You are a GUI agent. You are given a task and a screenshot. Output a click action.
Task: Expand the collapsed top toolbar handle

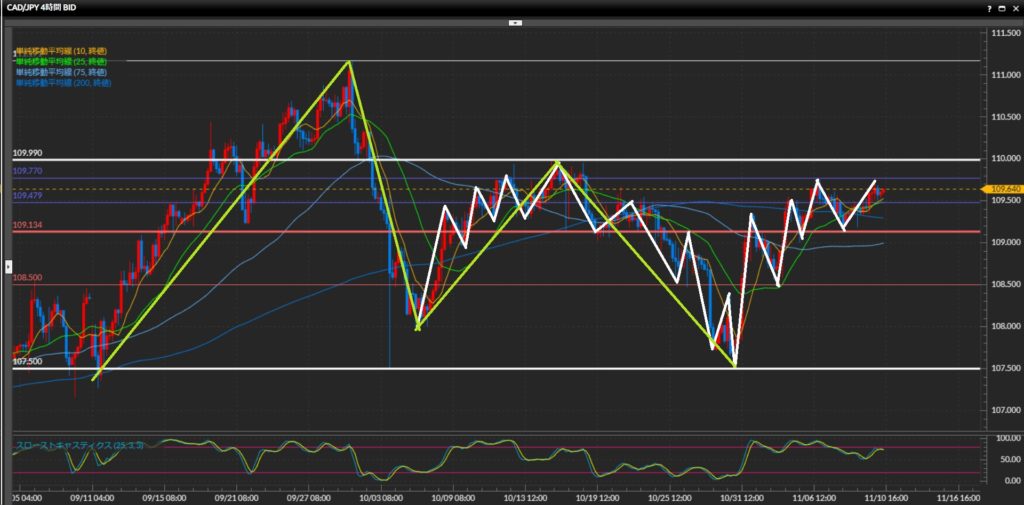pos(515,21)
